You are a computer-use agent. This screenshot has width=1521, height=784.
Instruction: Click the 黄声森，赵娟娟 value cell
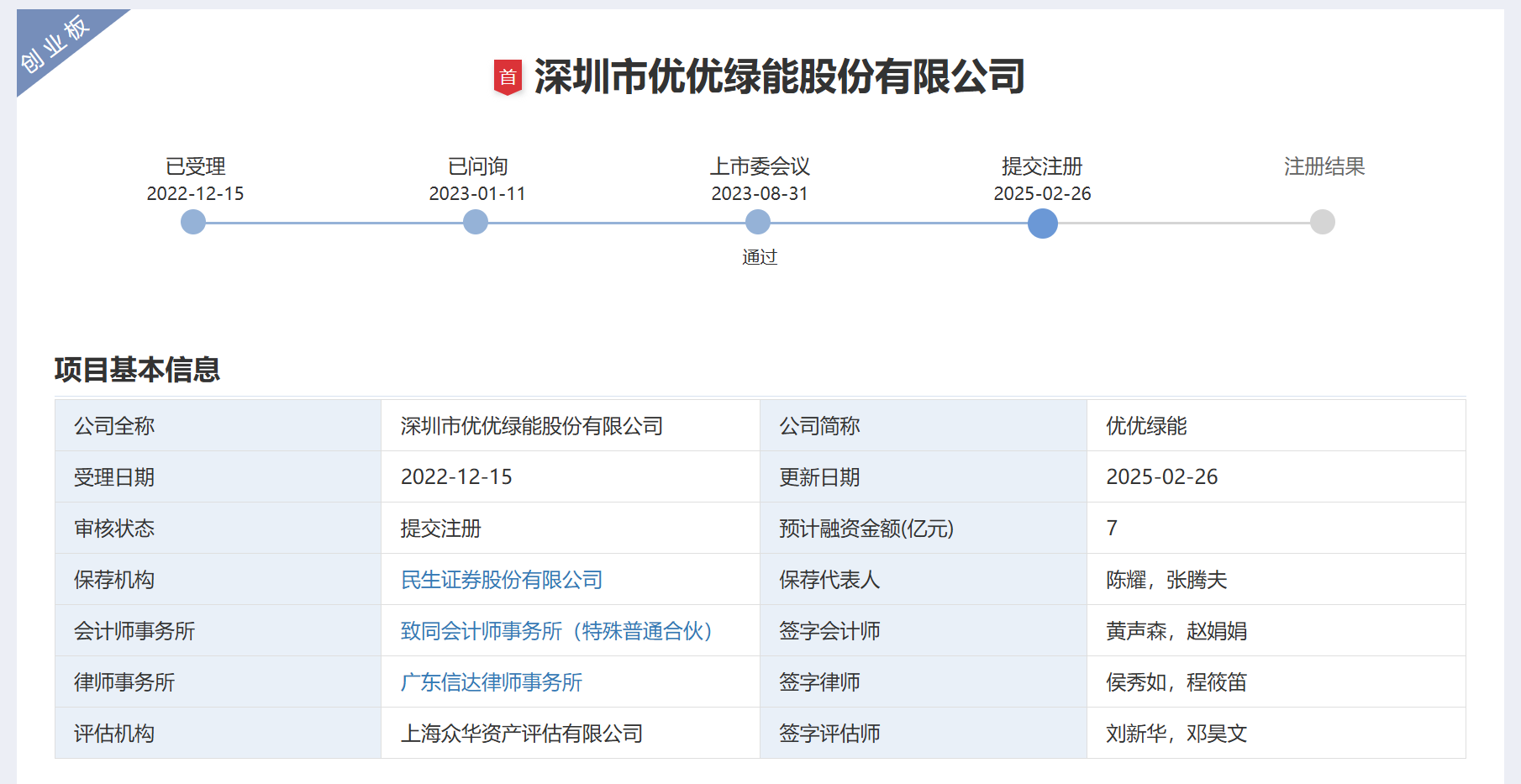click(x=1276, y=631)
